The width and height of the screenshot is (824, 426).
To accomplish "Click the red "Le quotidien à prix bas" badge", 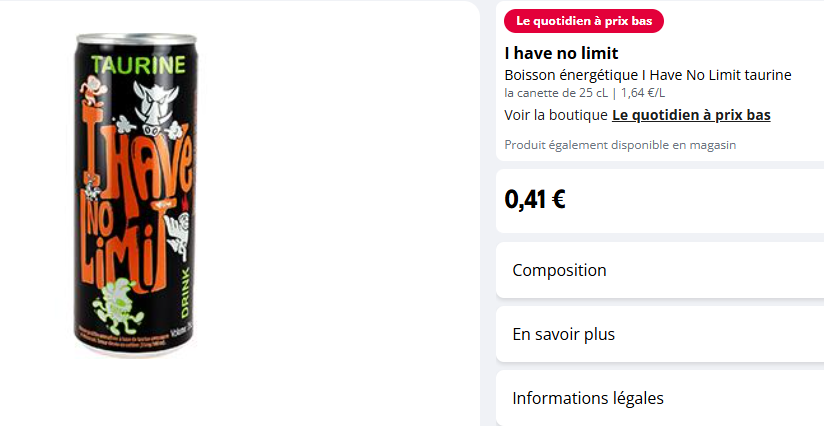I will click(x=583, y=21).
